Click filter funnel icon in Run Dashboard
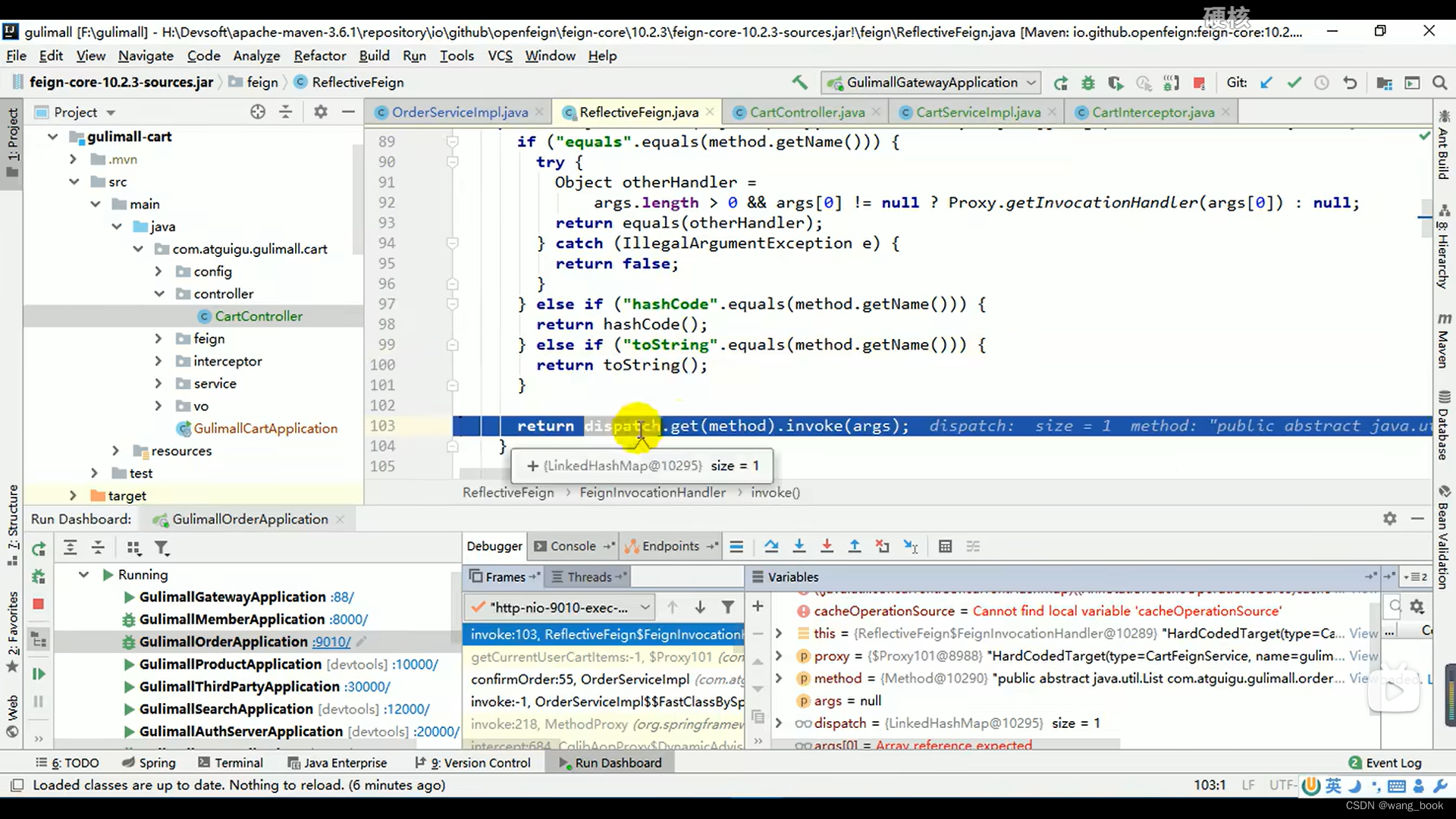The height and width of the screenshot is (819, 1456). pos(162,548)
